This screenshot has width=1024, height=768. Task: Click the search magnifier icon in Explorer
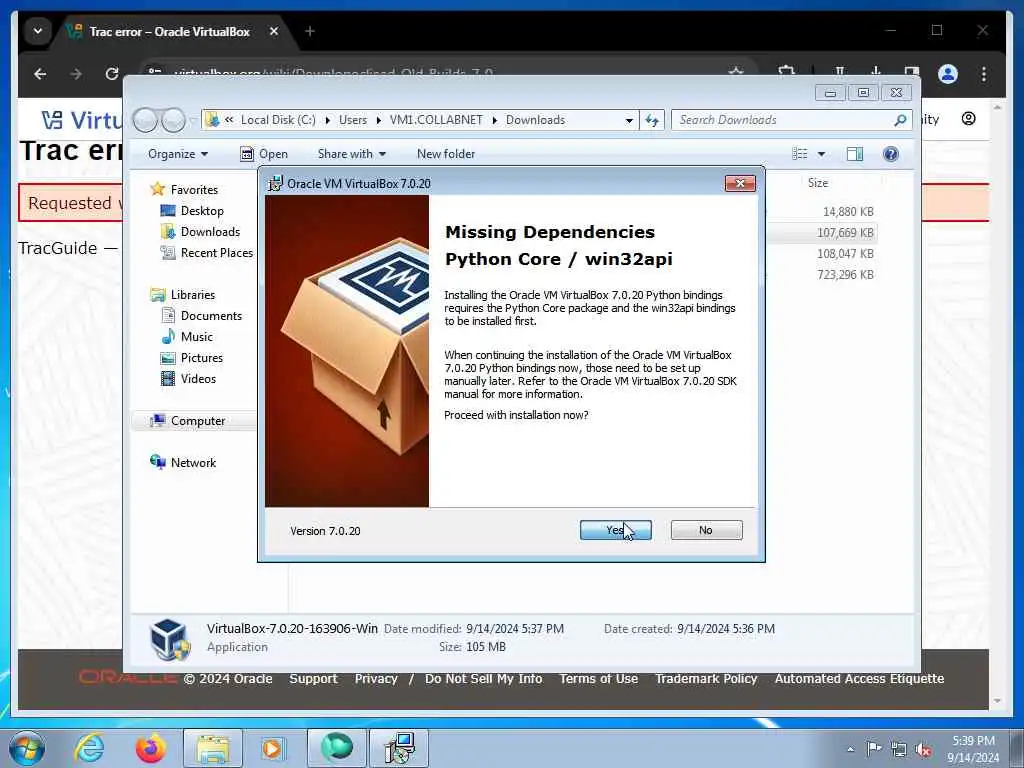(x=901, y=120)
